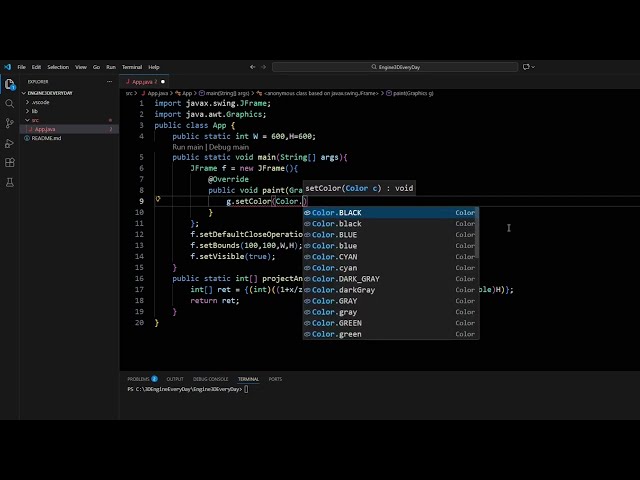Click Debug main code lens
640x480 pixels.
pos(229,147)
